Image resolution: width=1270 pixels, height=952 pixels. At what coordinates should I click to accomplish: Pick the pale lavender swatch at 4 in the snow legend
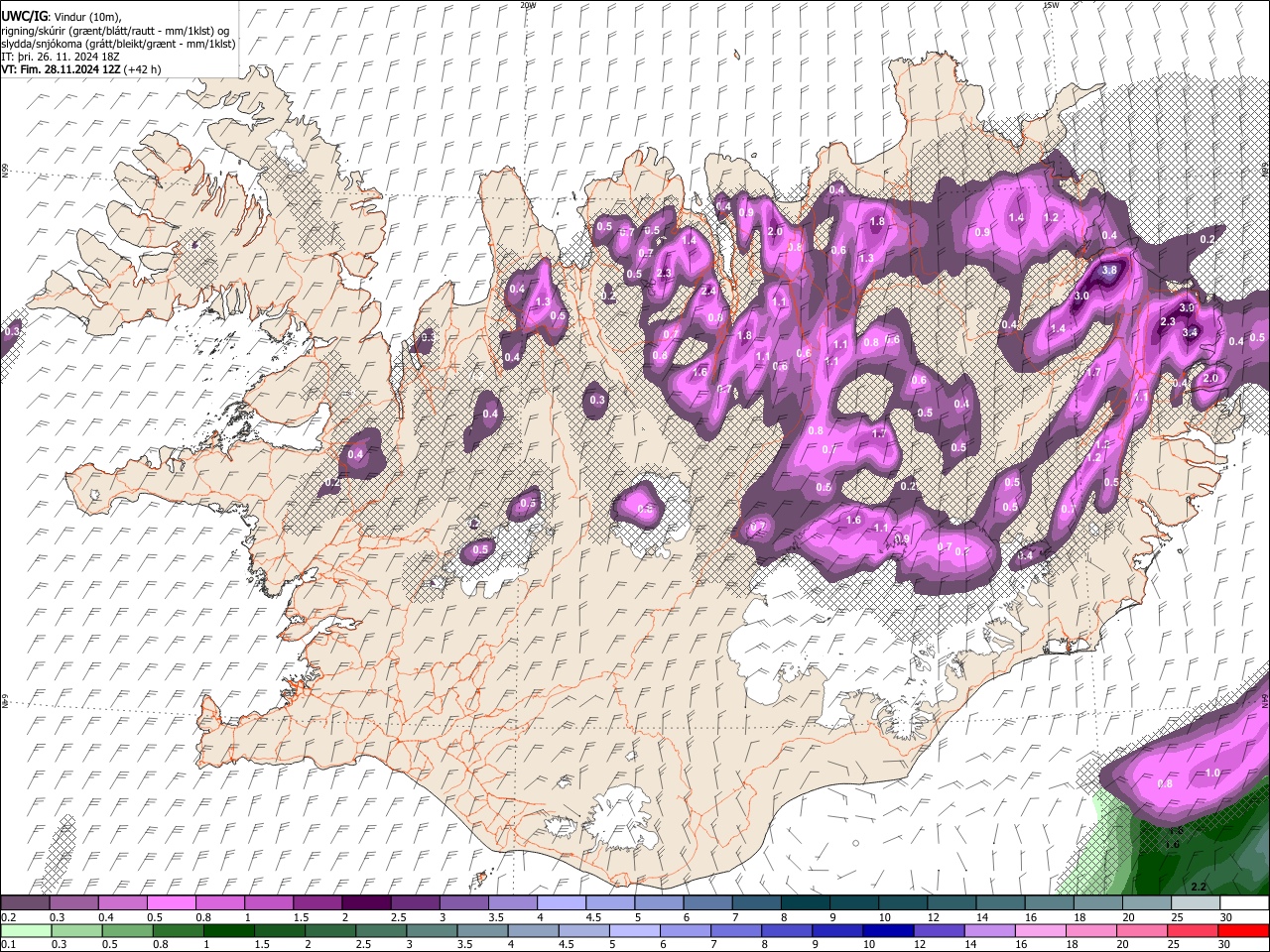pos(560,903)
